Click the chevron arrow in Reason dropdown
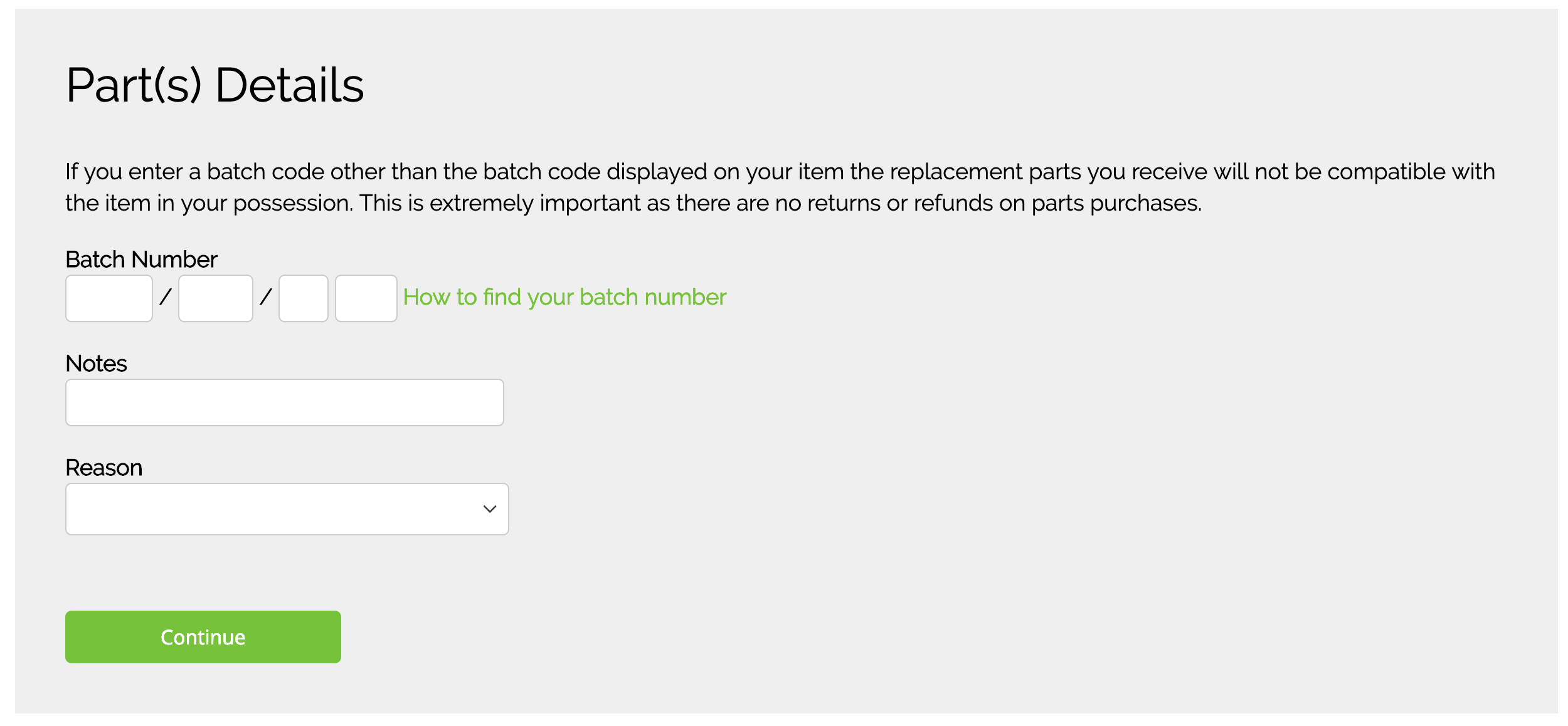The image size is (1568, 726). [490, 509]
